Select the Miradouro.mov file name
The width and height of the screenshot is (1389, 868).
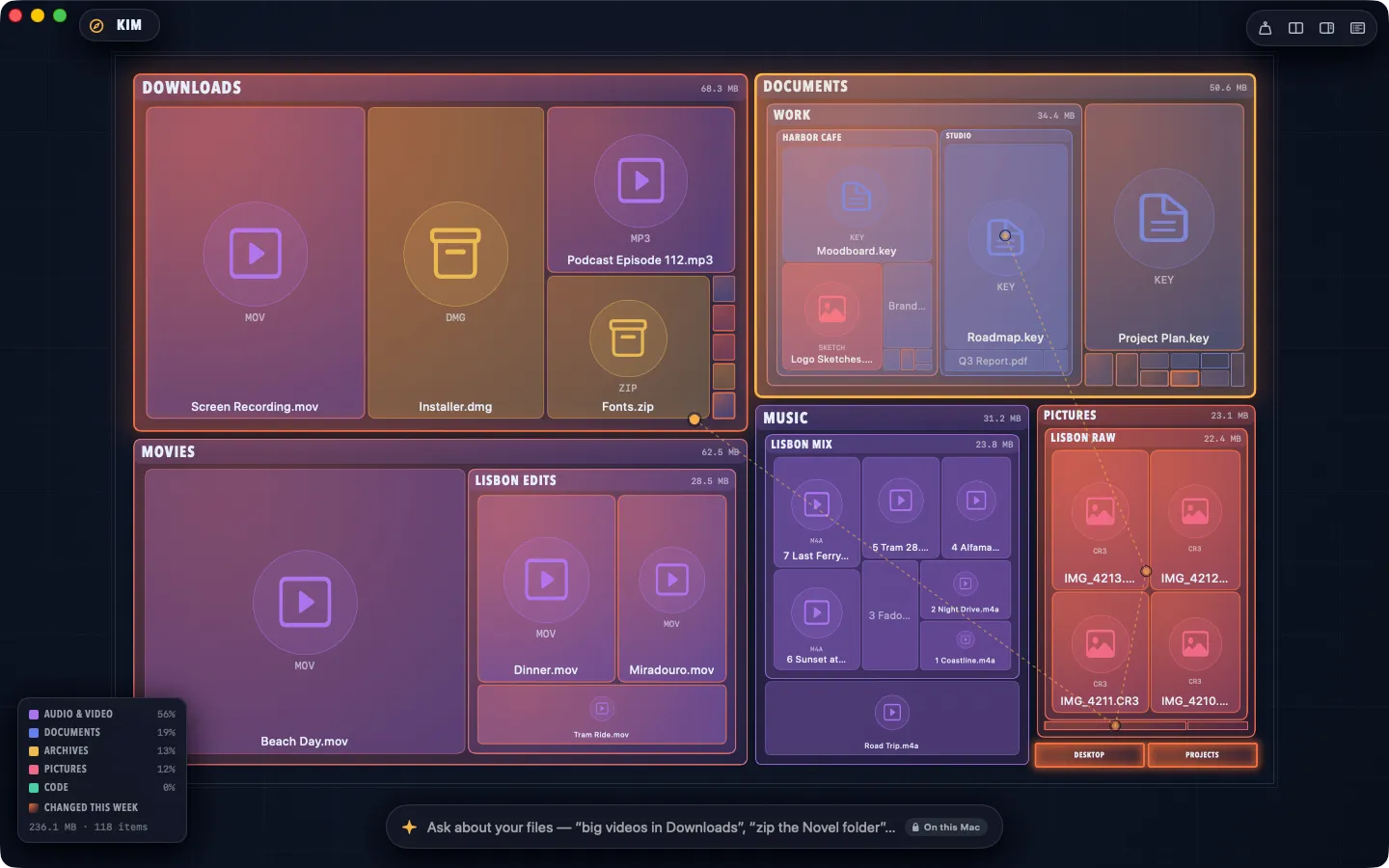(x=671, y=670)
